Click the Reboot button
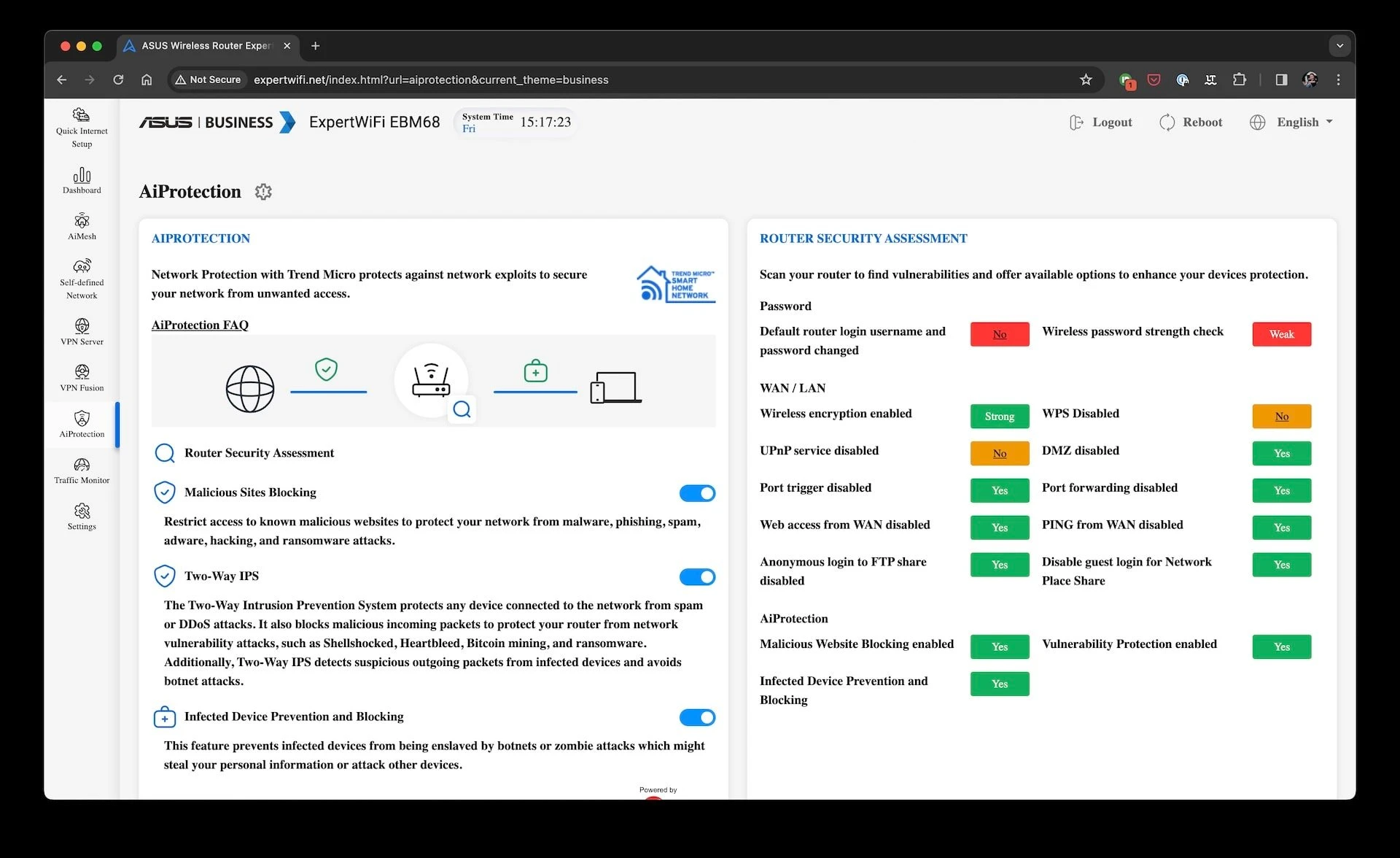1400x858 pixels. tap(1191, 123)
